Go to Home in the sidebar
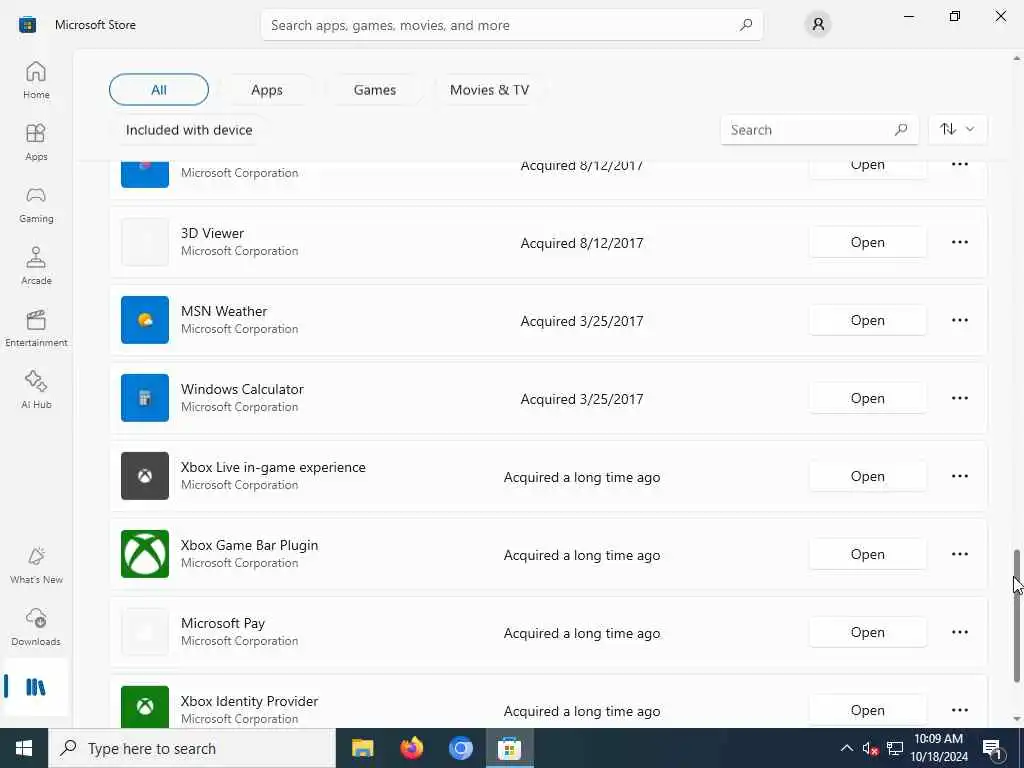1024x768 pixels. click(x=36, y=80)
